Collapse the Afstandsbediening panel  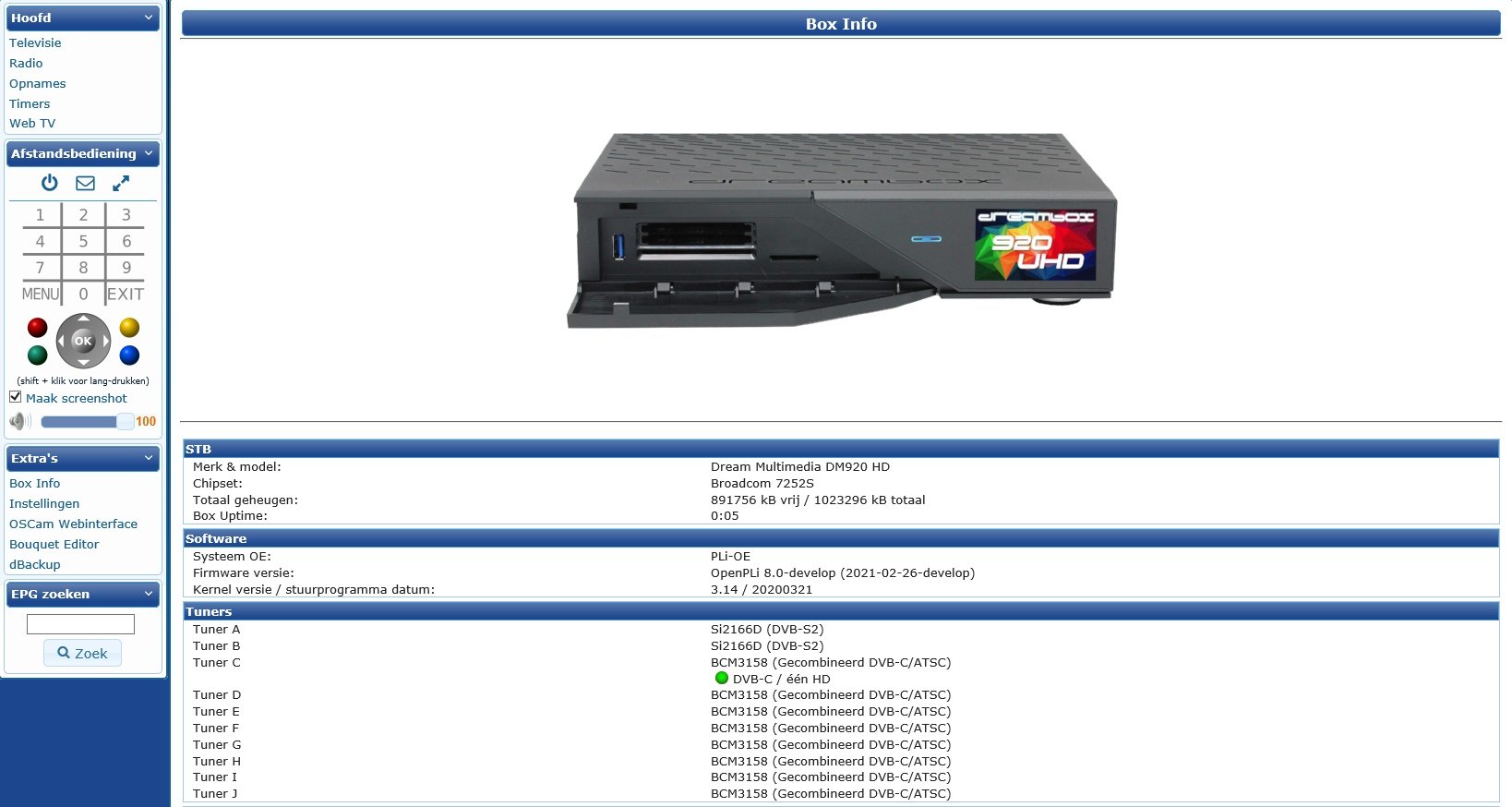(149, 153)
